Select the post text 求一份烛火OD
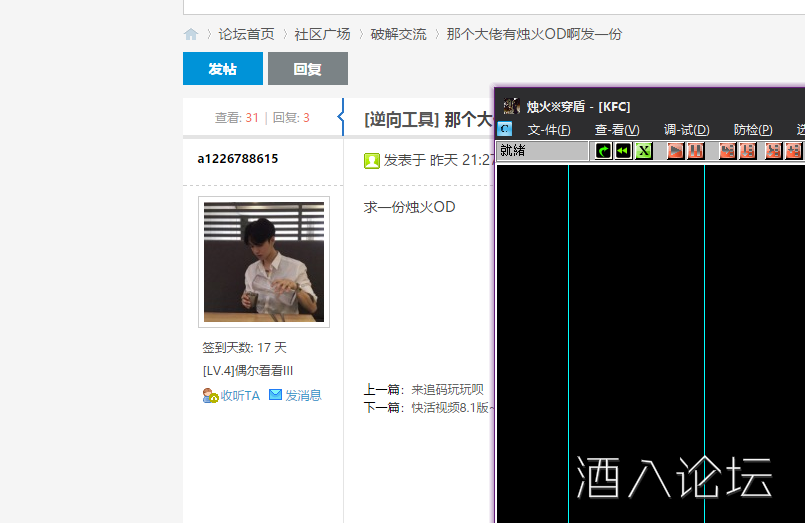 click(x=409, y=207)
